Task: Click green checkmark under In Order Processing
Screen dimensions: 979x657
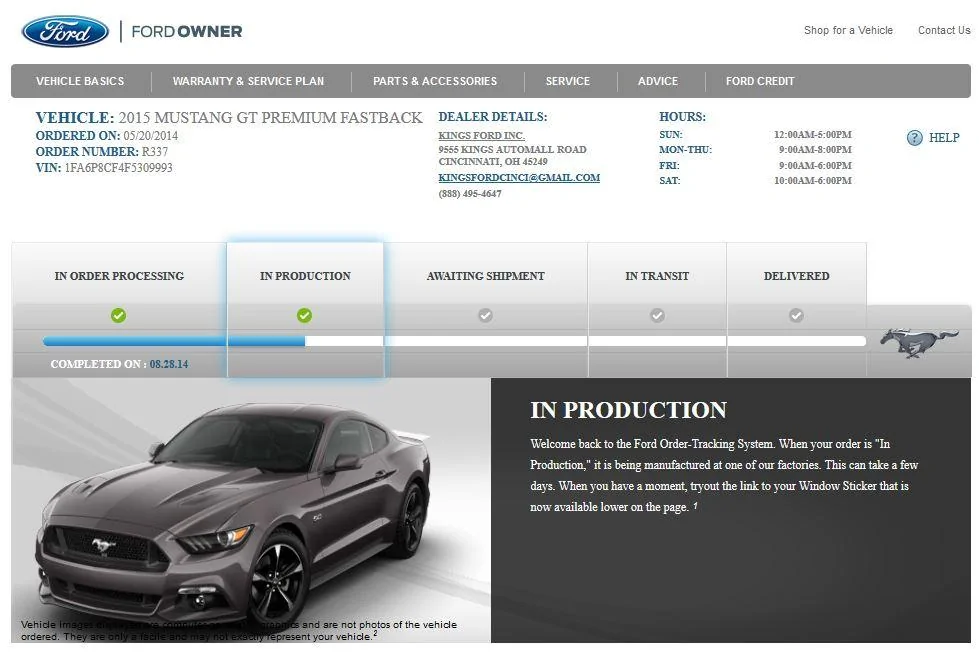Action: click(x=119, y=315)
